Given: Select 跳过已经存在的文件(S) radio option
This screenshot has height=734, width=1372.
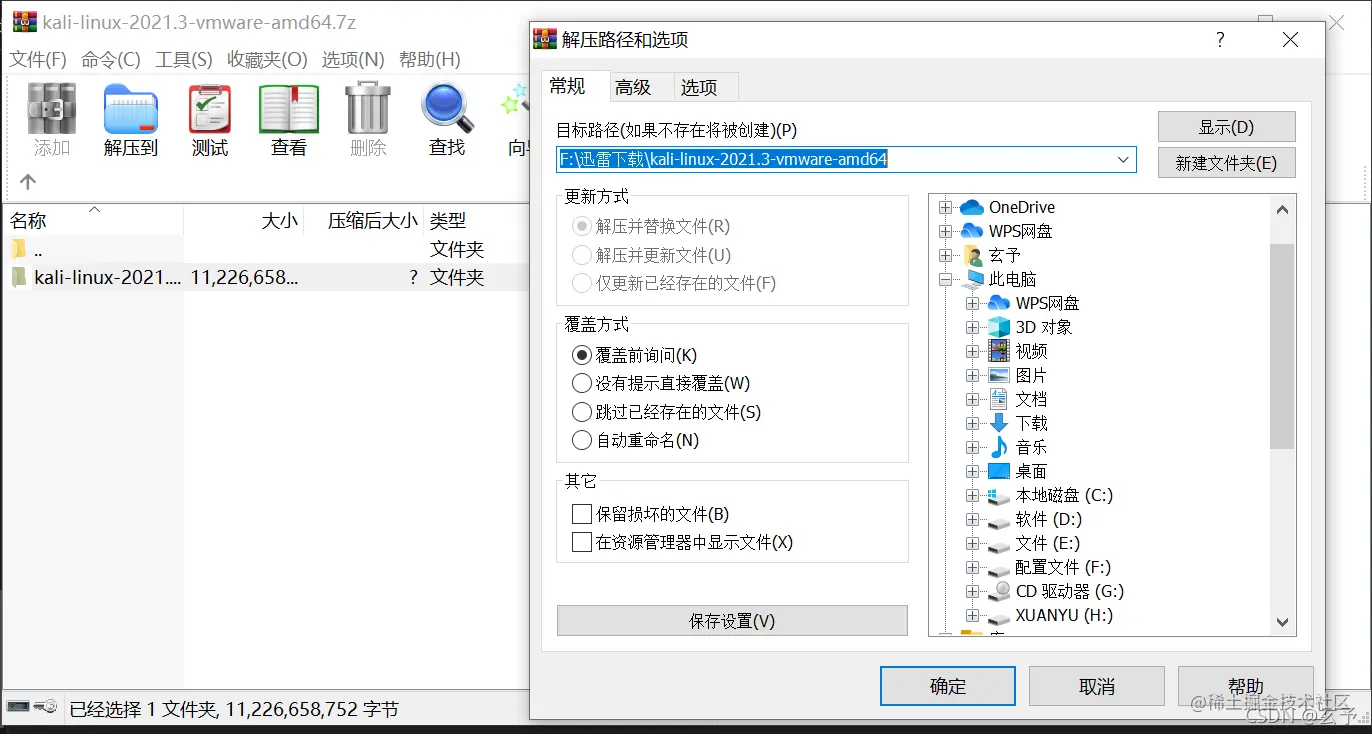Looking at the screenshot, I should [581, 412].
